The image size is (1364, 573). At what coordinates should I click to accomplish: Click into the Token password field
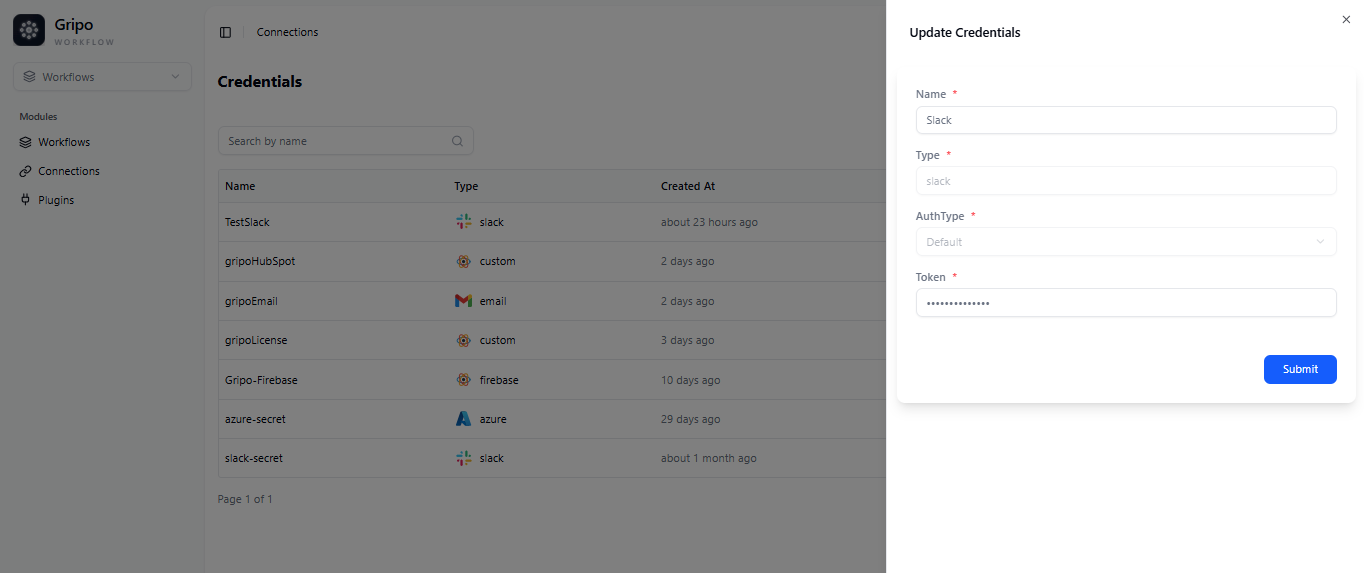click(x=1125, y=303)
